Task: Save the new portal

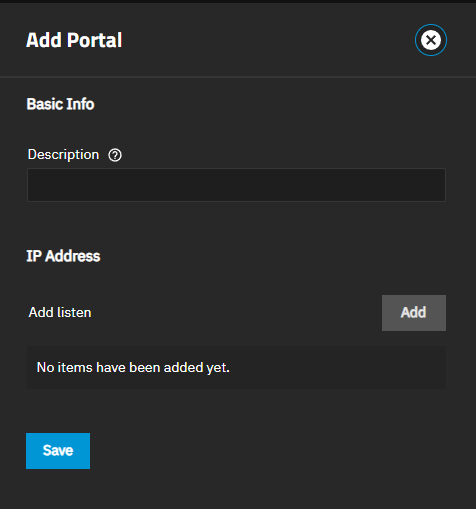Action: coord(58,451)
